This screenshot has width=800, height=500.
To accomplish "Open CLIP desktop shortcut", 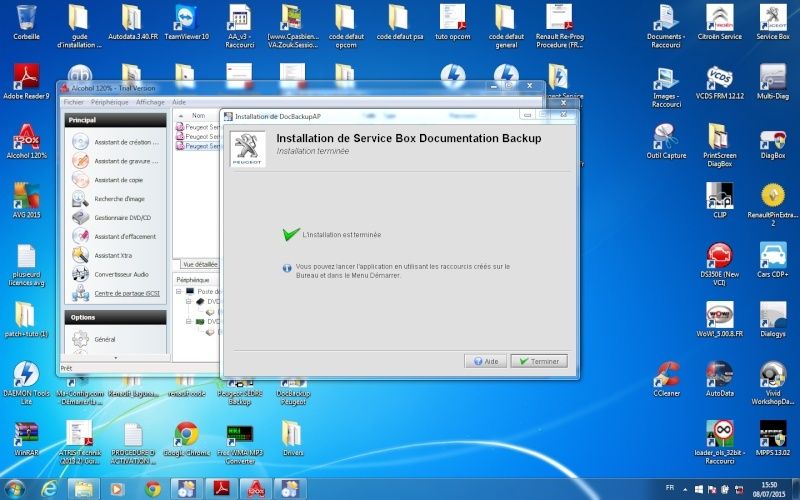I will tap(719, 201).
